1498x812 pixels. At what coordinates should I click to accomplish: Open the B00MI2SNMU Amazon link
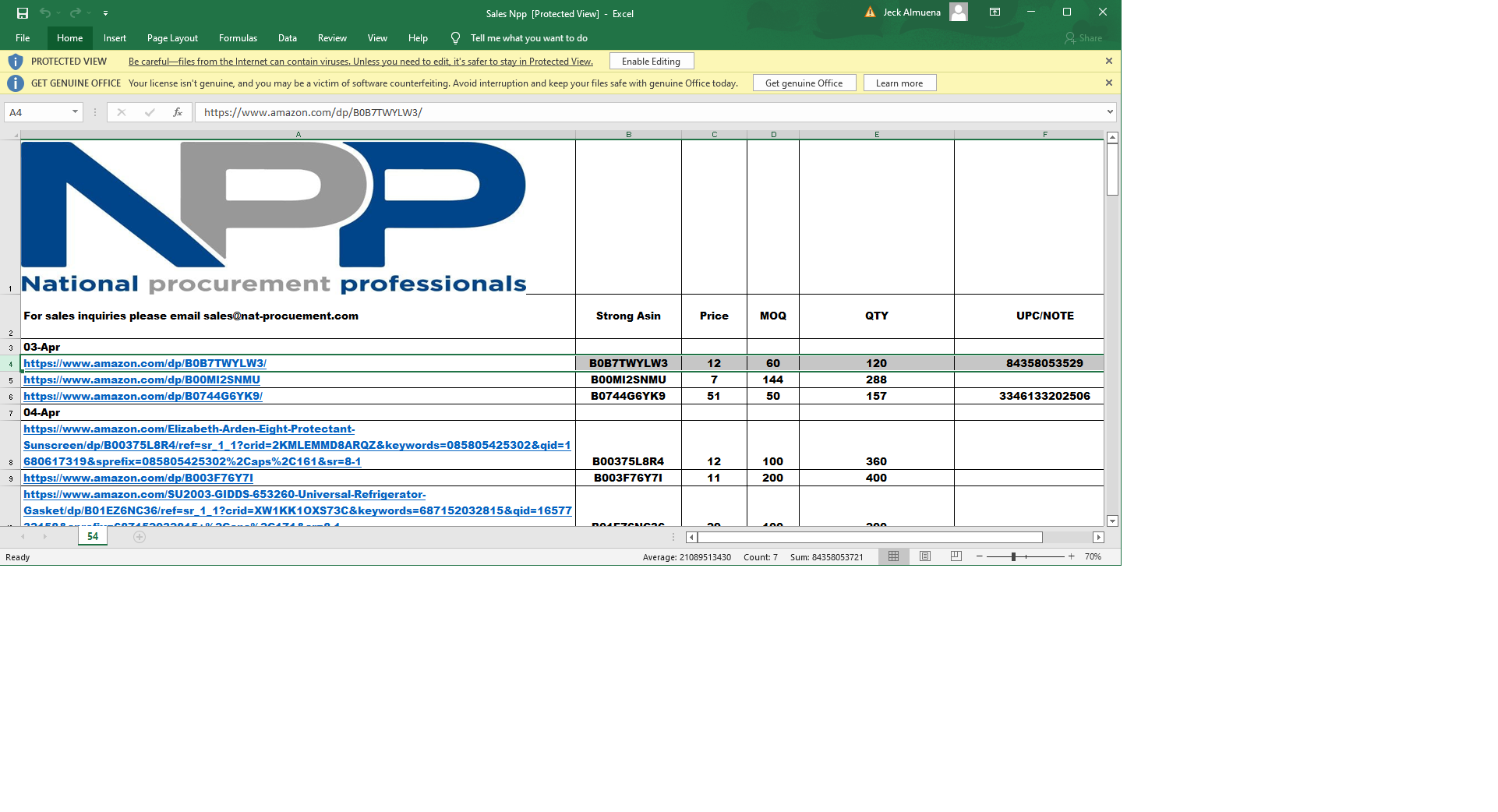click(142, 380)
